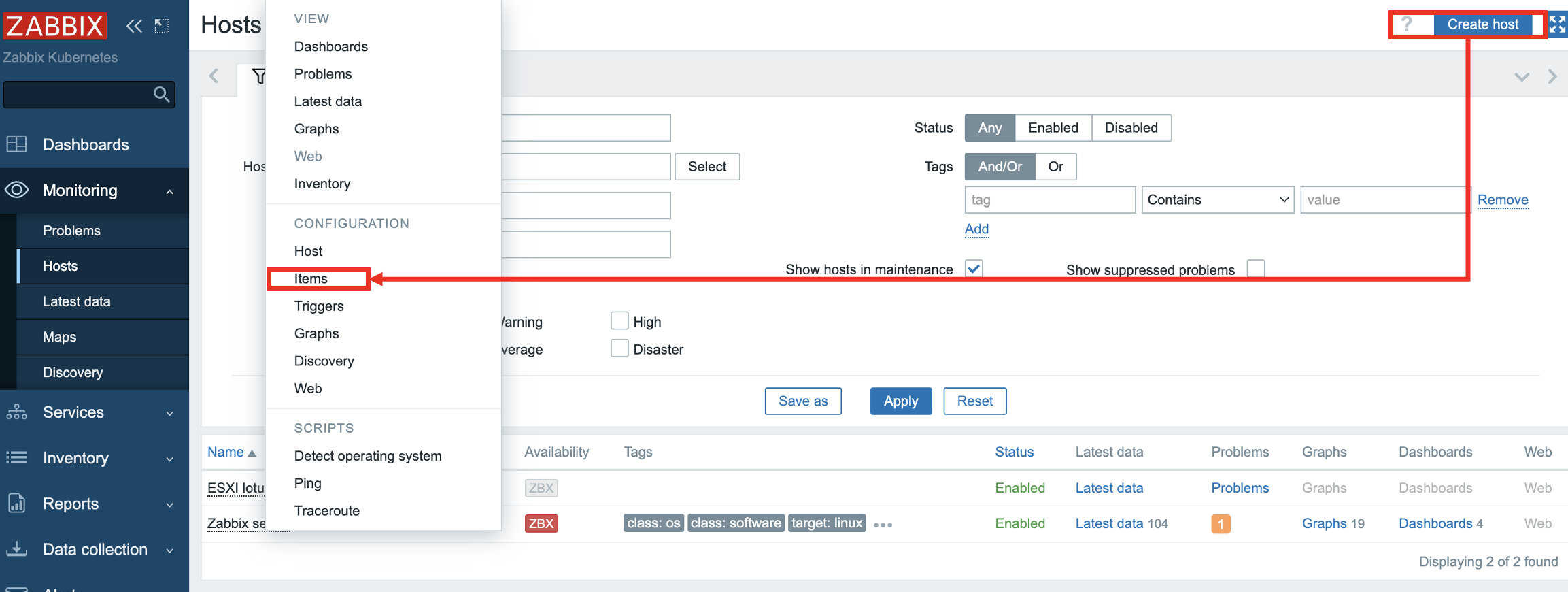Click the Zabbix logo
Viewport: 1568px width, 592px height.
(54, 26)
